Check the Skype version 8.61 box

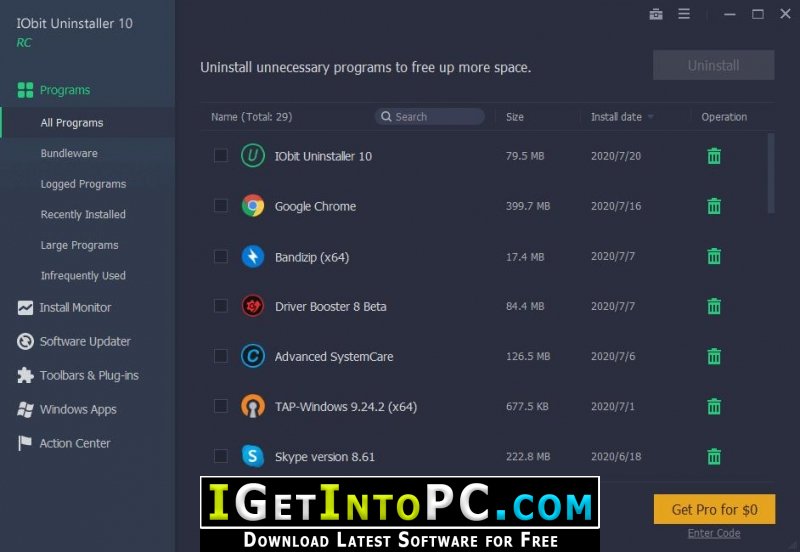(x=220, y=456)
